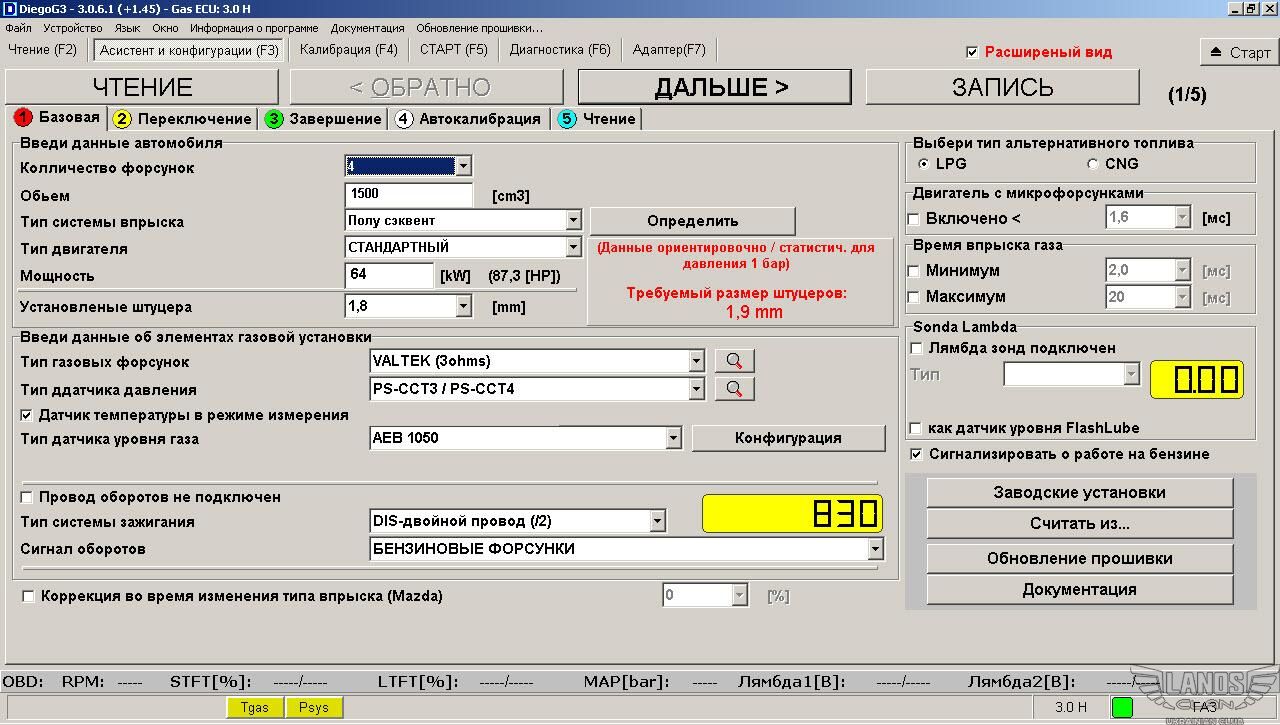Click the green status indicator in status bar
This screenshot has height=725, width=1280.
coord(1122,707)
